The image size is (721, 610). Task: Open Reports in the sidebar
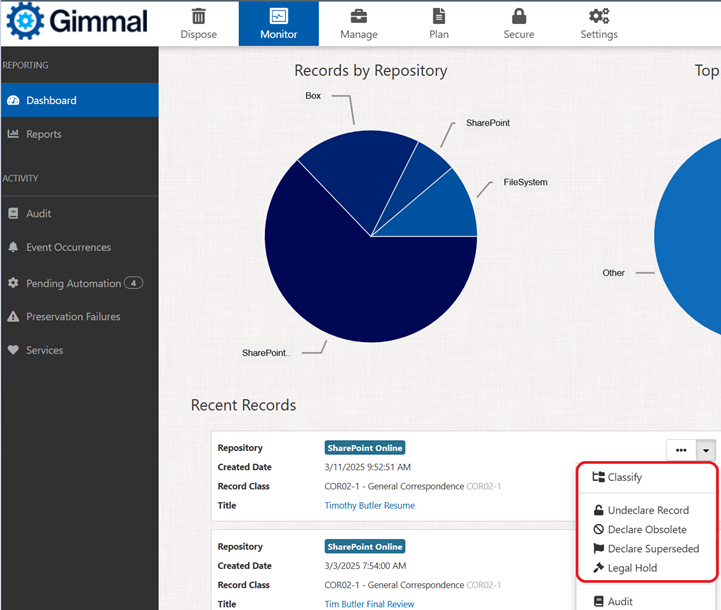[x=43, y=134]
